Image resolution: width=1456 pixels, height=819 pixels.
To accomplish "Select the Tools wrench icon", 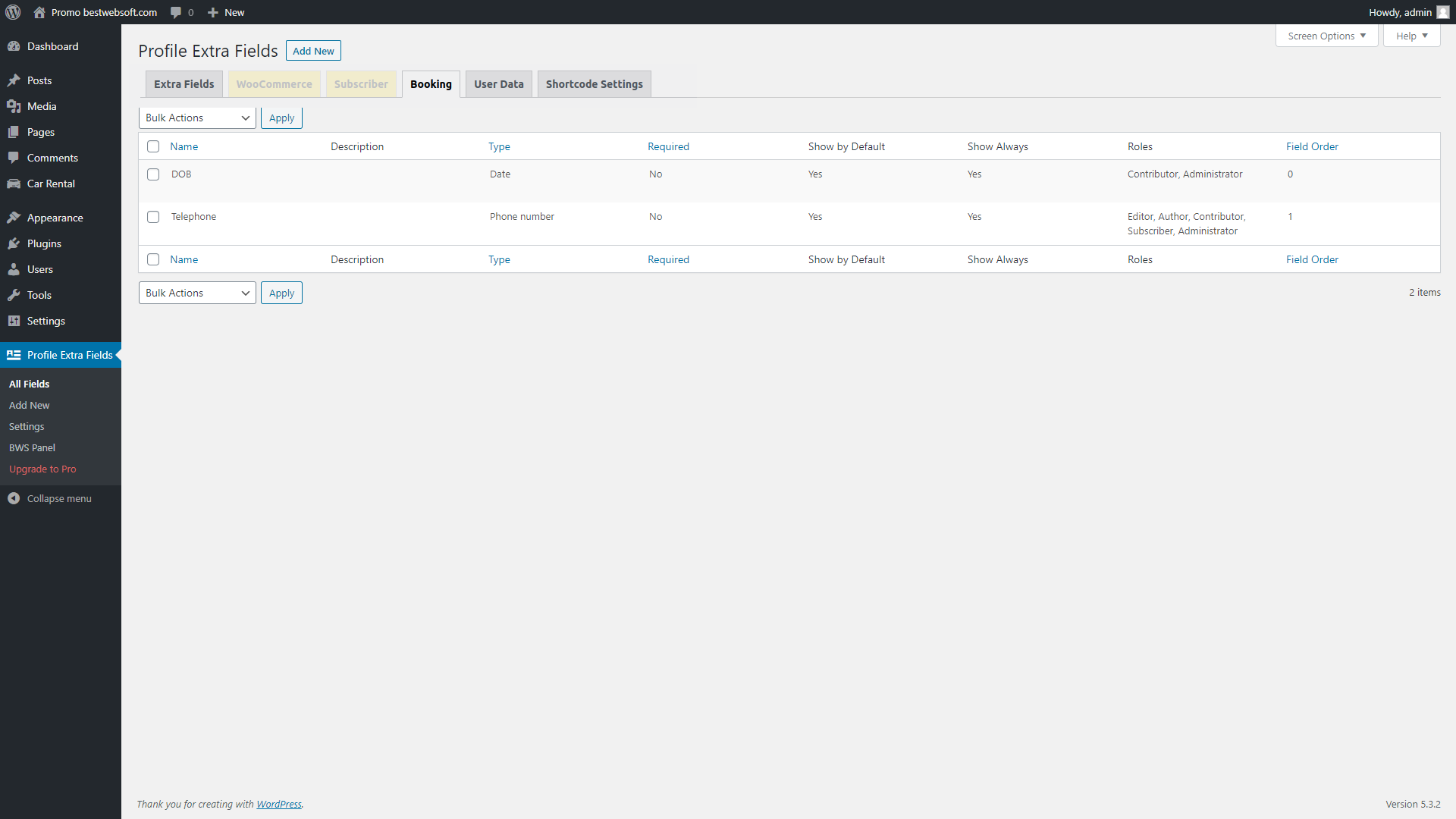I will pos(15,295).
